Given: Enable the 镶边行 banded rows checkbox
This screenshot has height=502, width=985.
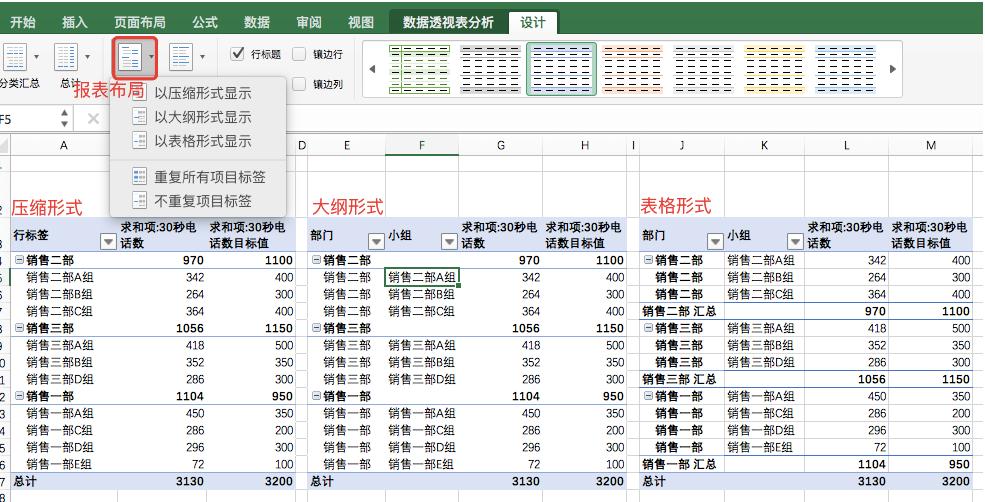Looking at the screenshot, I should [299, 55].
